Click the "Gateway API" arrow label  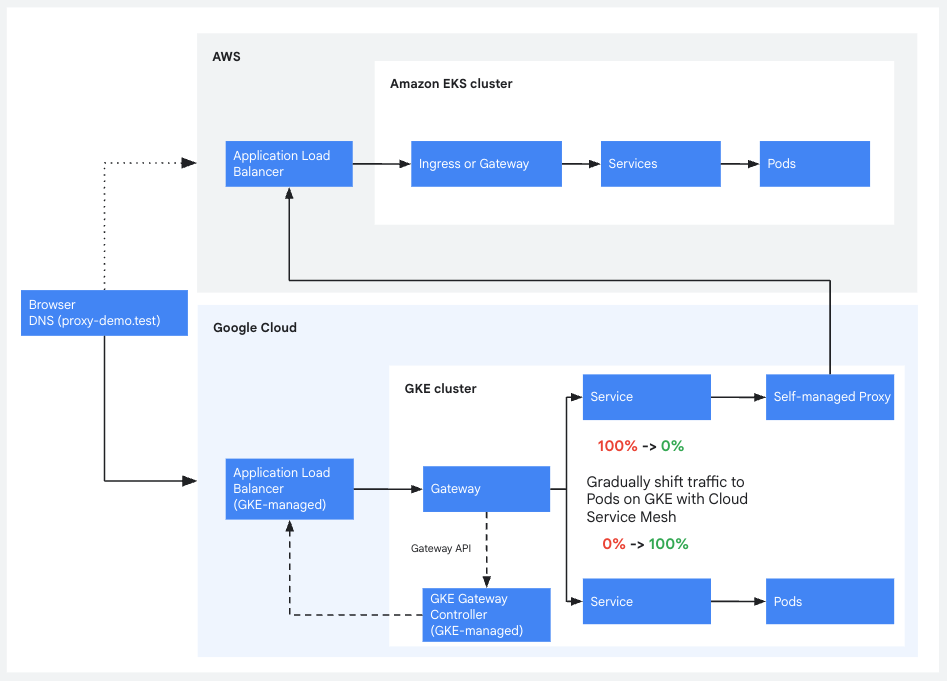point(440,549)
